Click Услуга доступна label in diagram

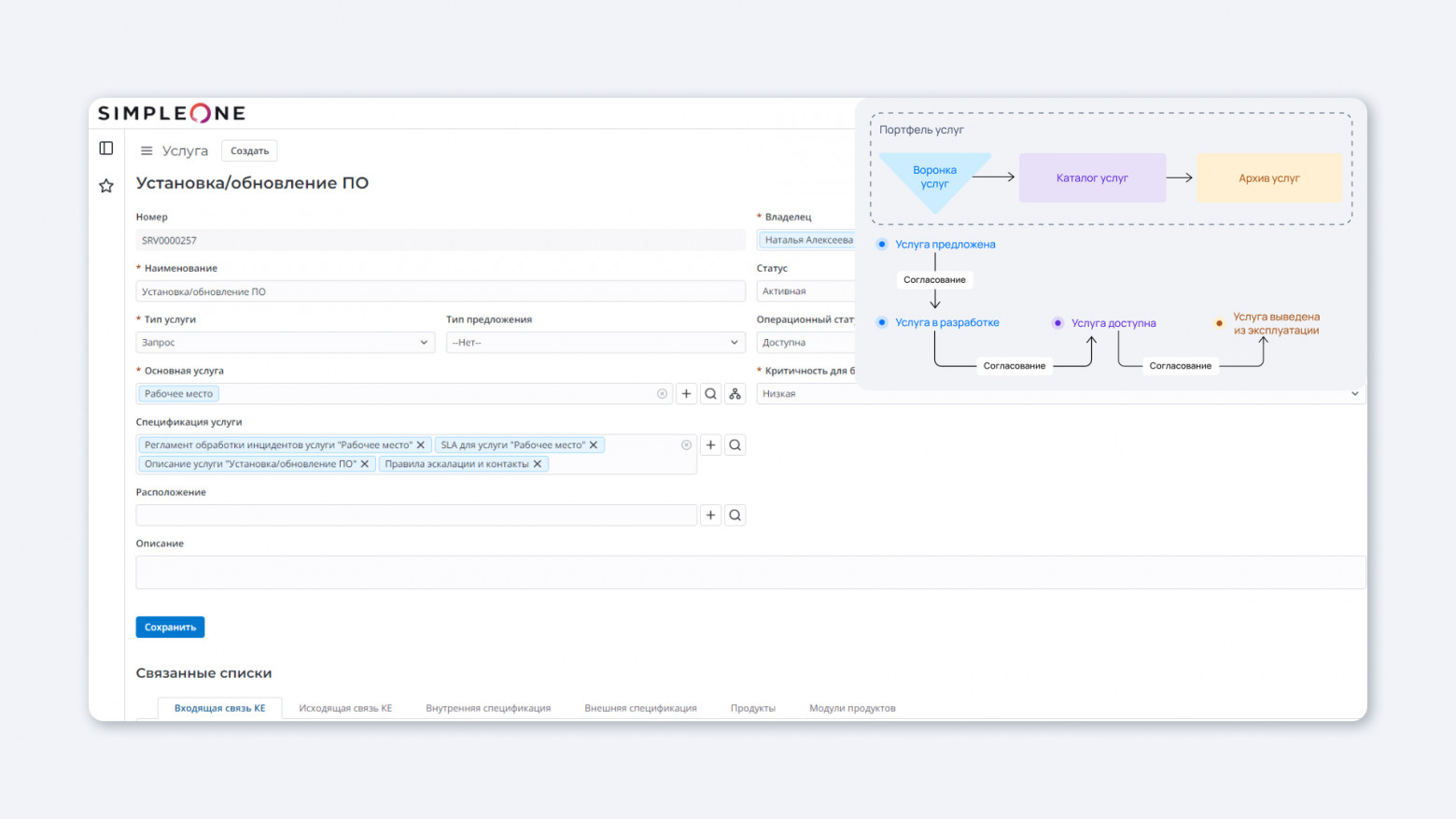pyautogui.click(x=1113, y=323)
